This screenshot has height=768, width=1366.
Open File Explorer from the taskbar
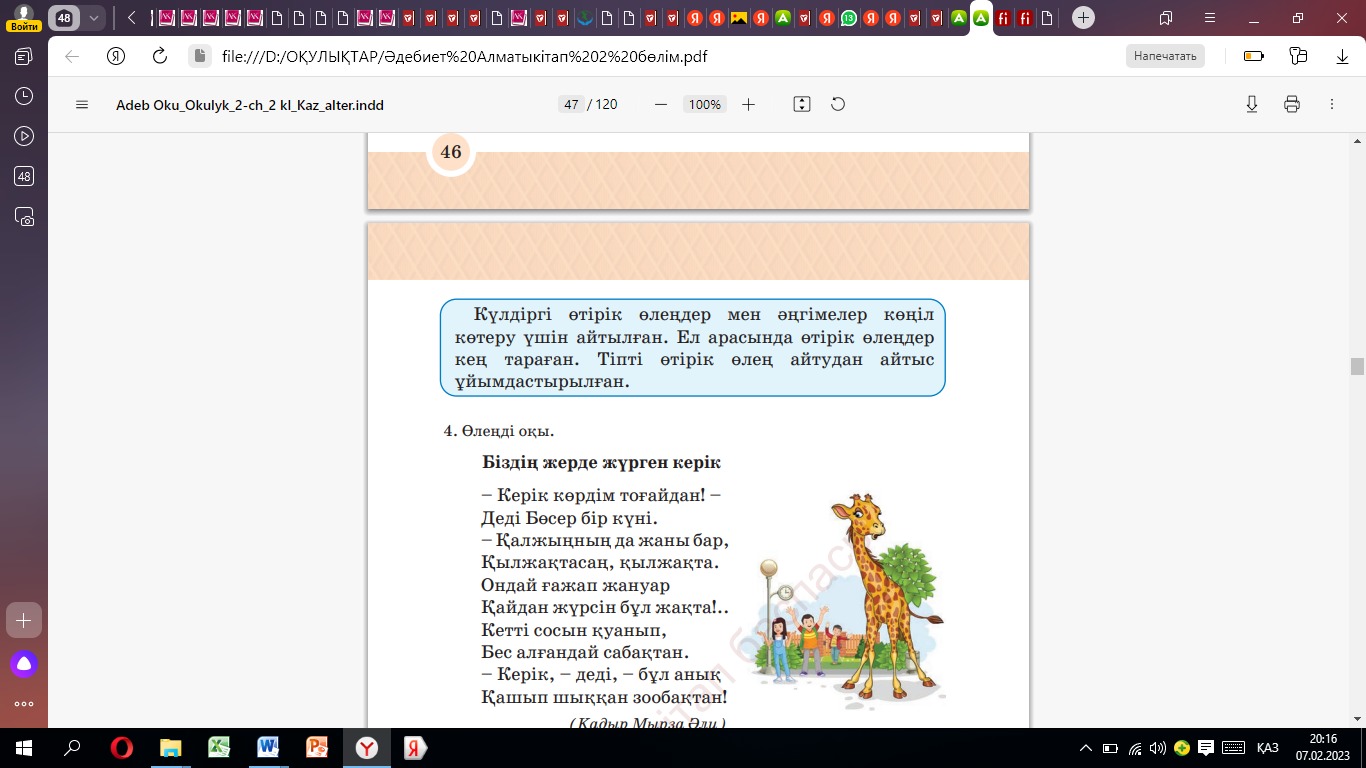point(171,748)
